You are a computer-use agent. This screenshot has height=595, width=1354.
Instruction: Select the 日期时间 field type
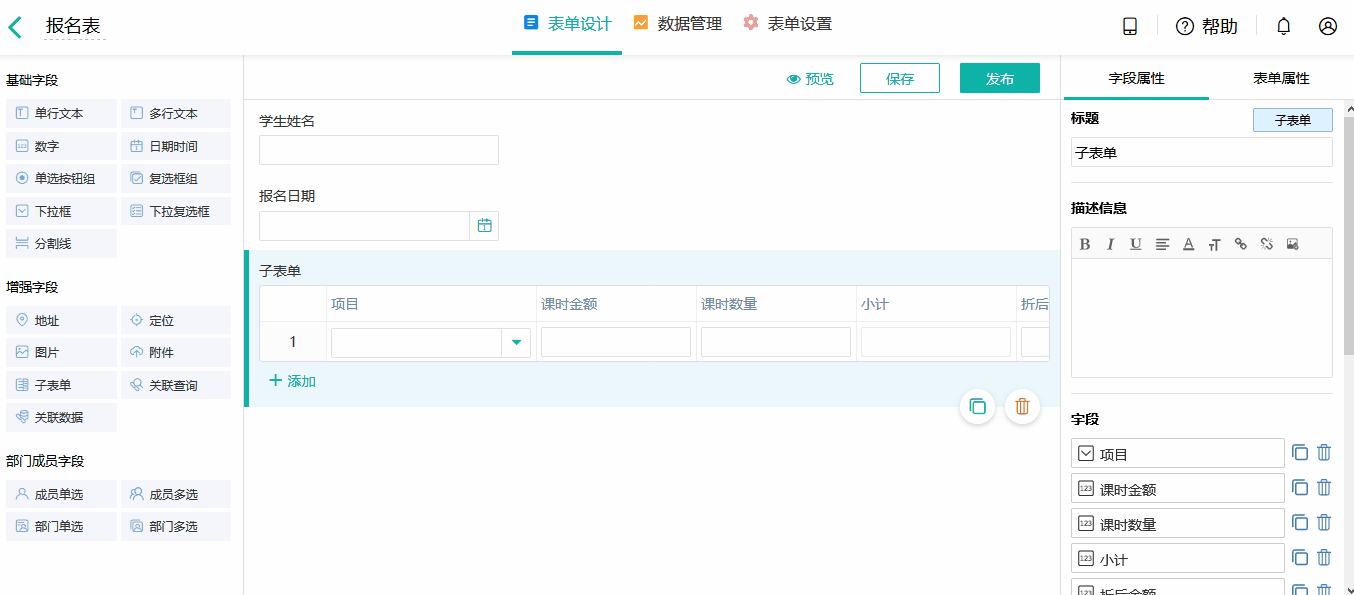176,145
